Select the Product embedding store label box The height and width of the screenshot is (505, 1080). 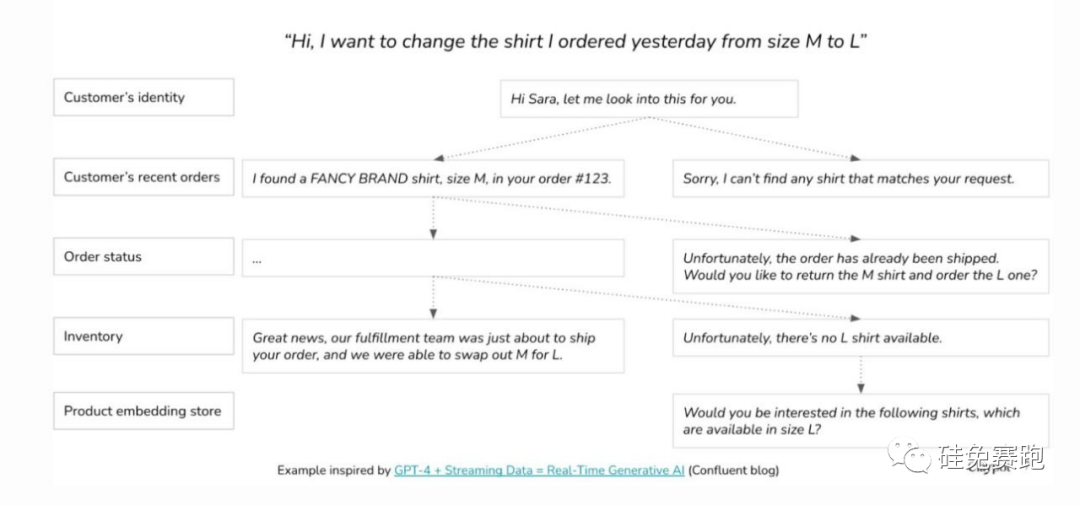[143, 411]
